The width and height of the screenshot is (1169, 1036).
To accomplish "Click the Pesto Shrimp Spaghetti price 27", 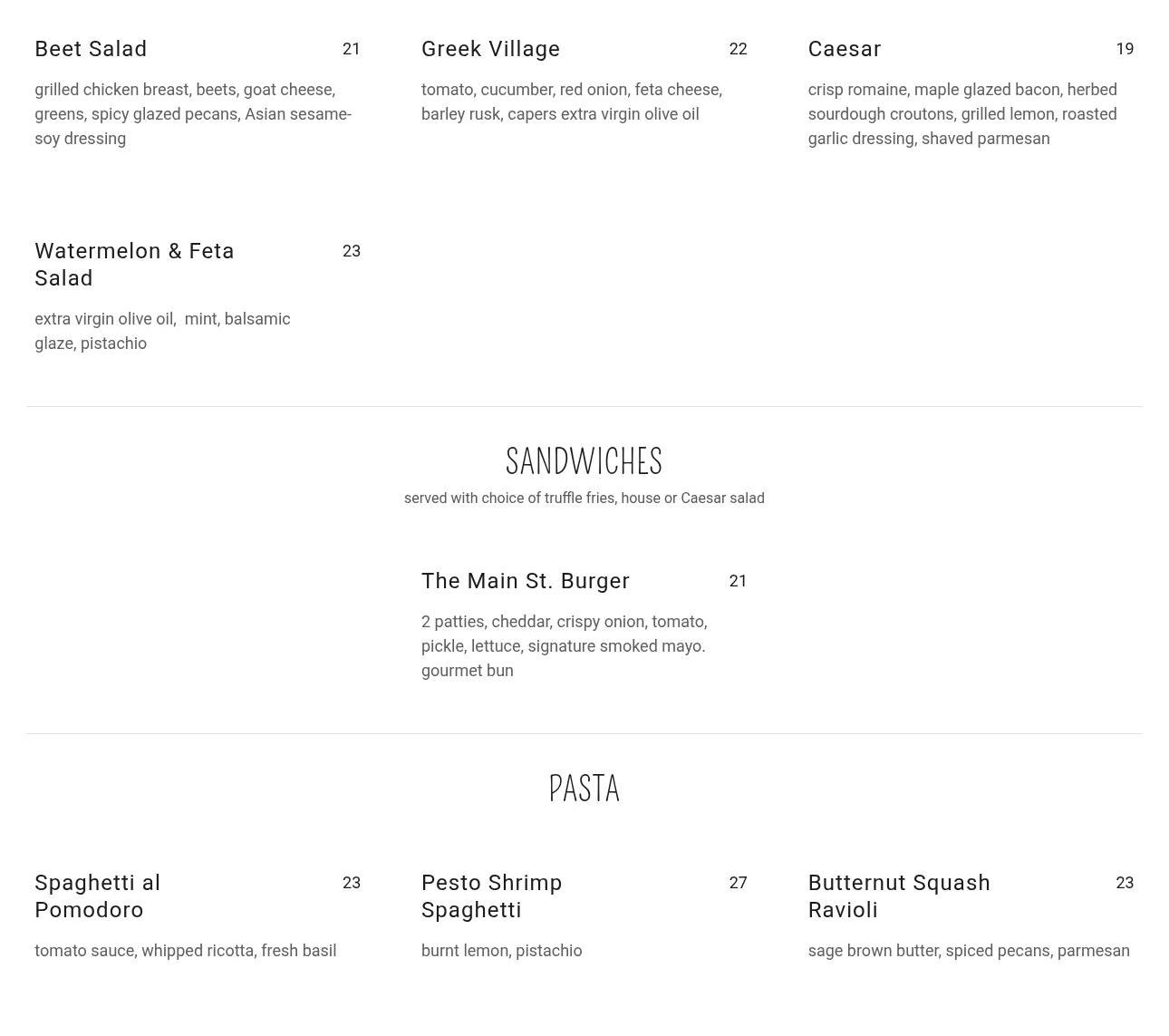I will (738, 883).
